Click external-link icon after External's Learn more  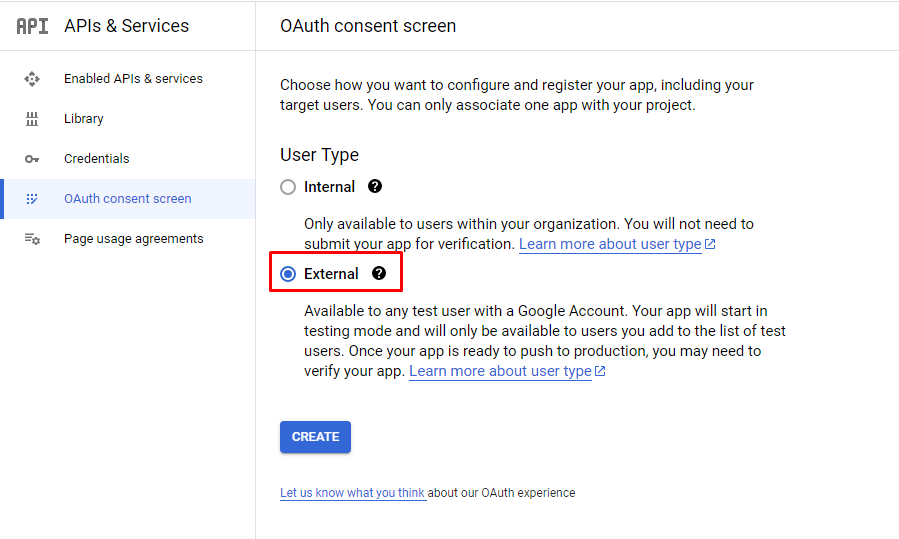tap(600, 371)
